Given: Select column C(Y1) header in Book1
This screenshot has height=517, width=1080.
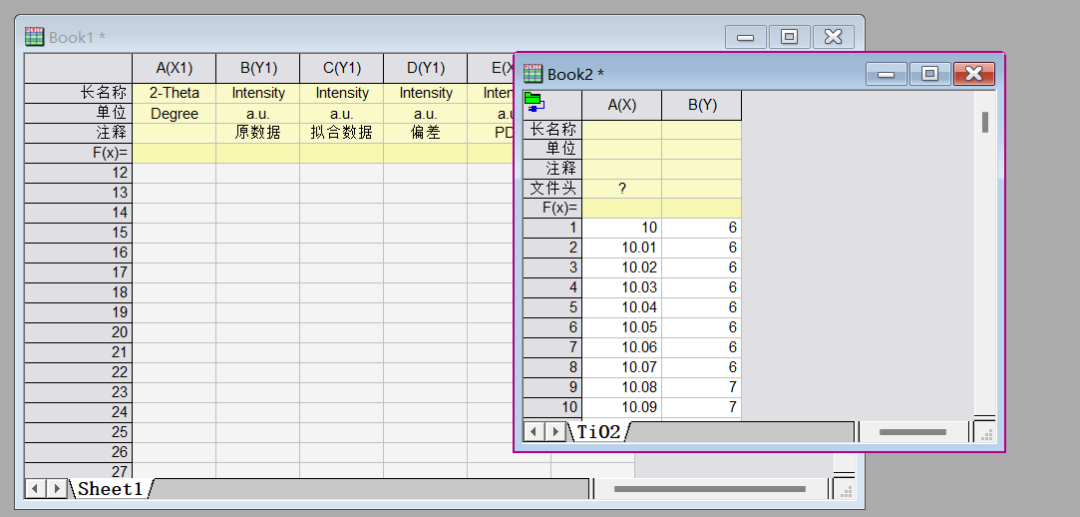Looking at the screenshot, I should click(x=341, y=68).
